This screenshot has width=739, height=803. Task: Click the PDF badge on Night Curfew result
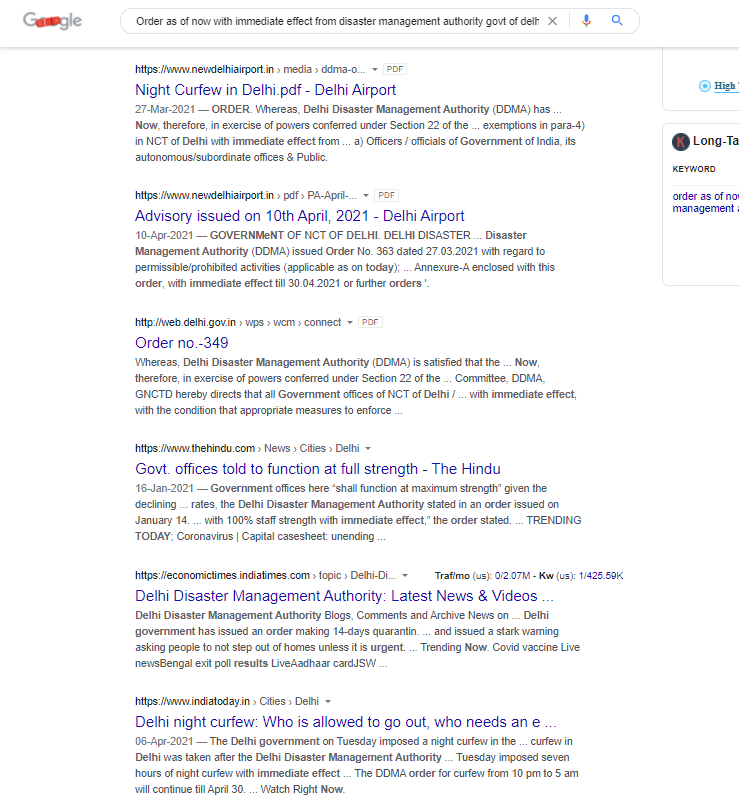(x=395, y=70)
